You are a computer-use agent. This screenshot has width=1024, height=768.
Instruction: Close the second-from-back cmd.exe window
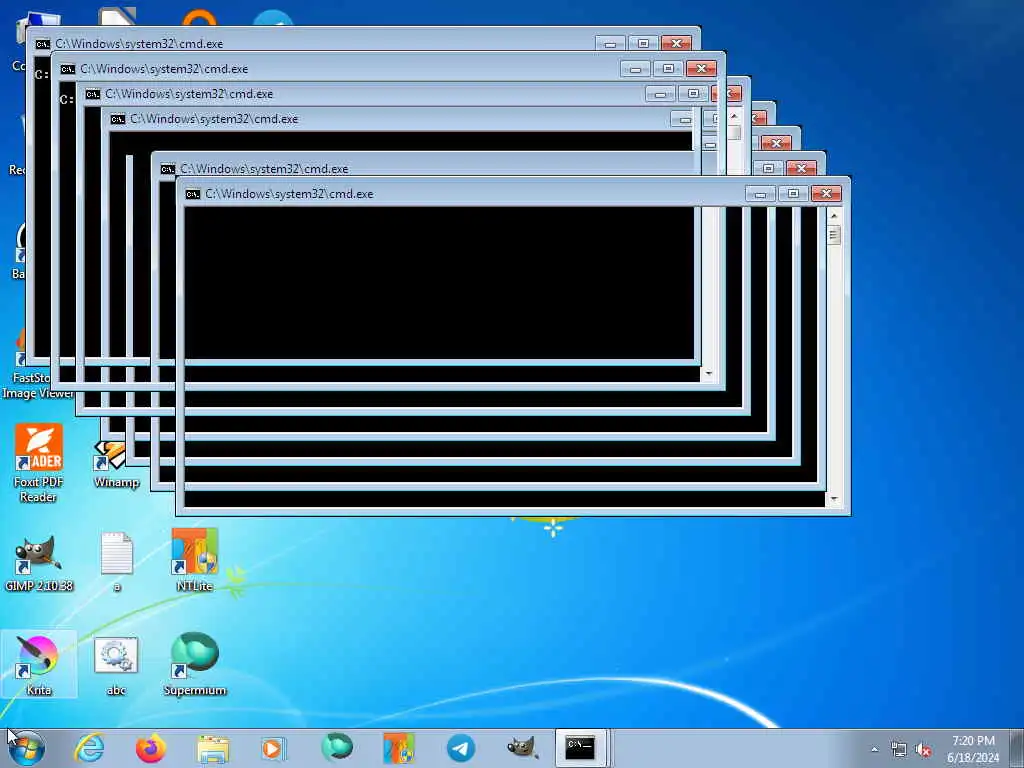701,69
